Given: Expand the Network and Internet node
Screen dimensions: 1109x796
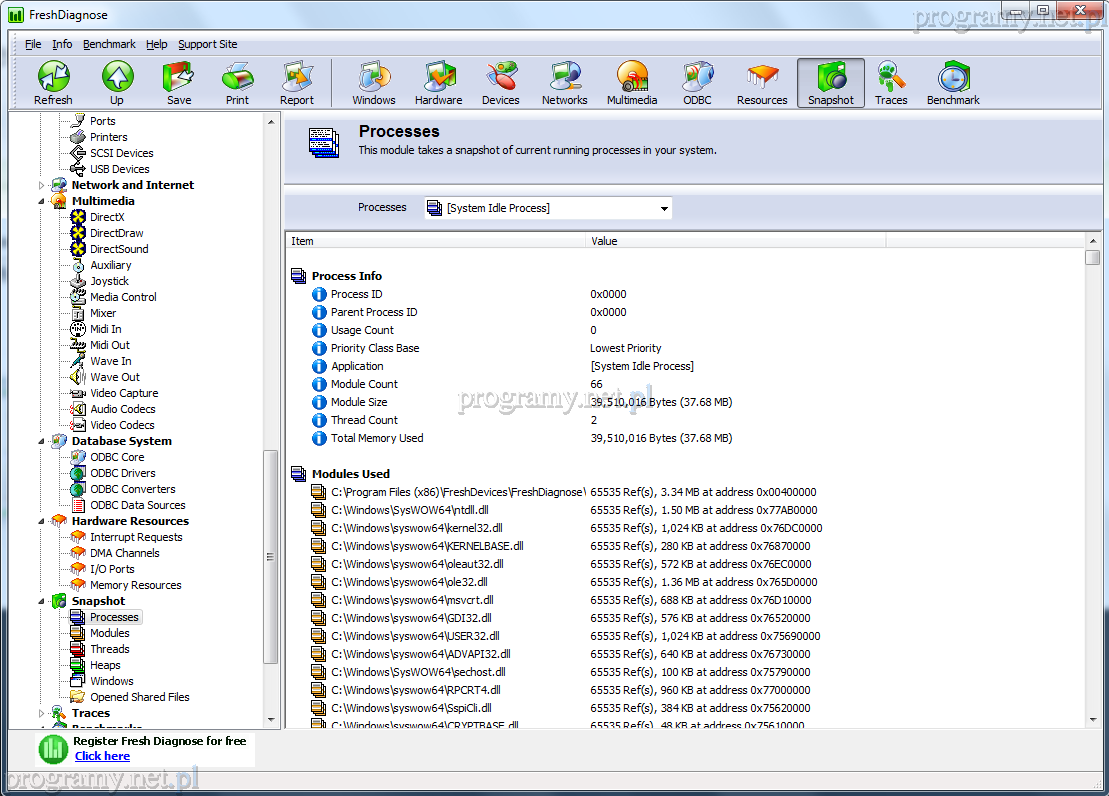Looking at the screenshot, I should coord(42,185).
